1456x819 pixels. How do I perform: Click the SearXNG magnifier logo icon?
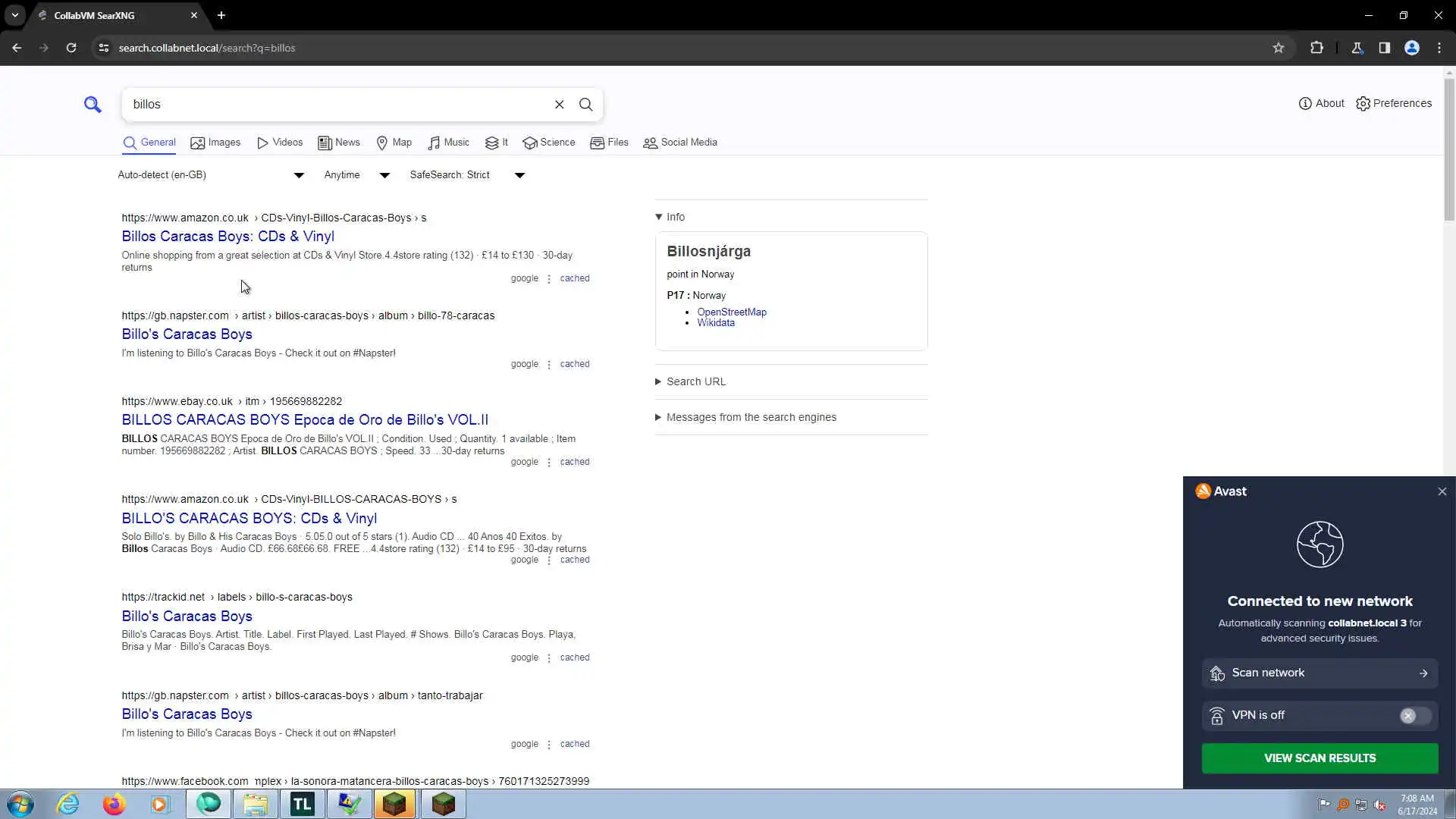pos(93,105)
